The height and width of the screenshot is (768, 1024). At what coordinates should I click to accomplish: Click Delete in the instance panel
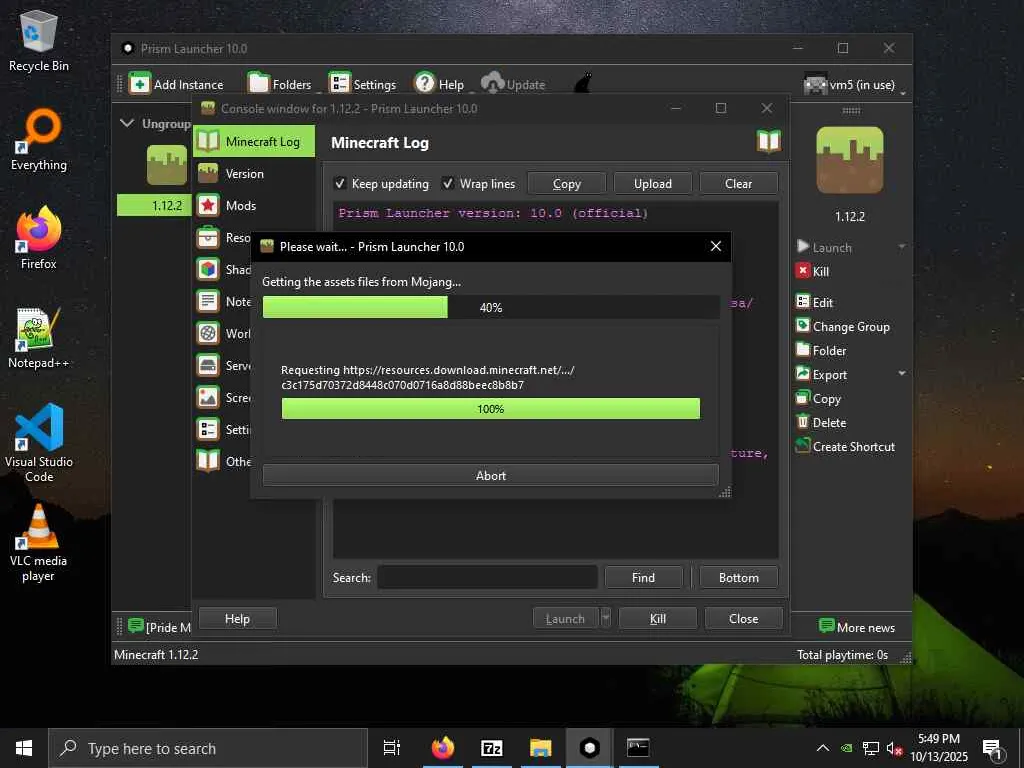(821, 423)
